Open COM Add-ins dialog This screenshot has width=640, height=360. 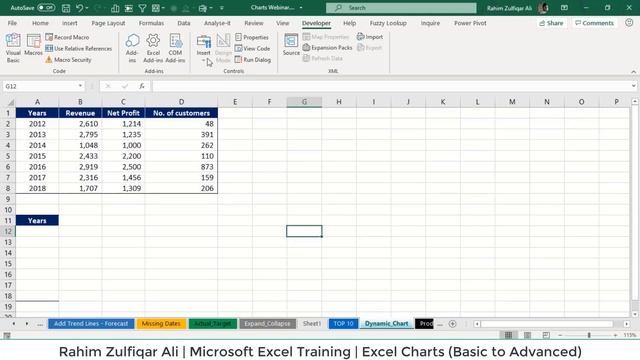175,48
